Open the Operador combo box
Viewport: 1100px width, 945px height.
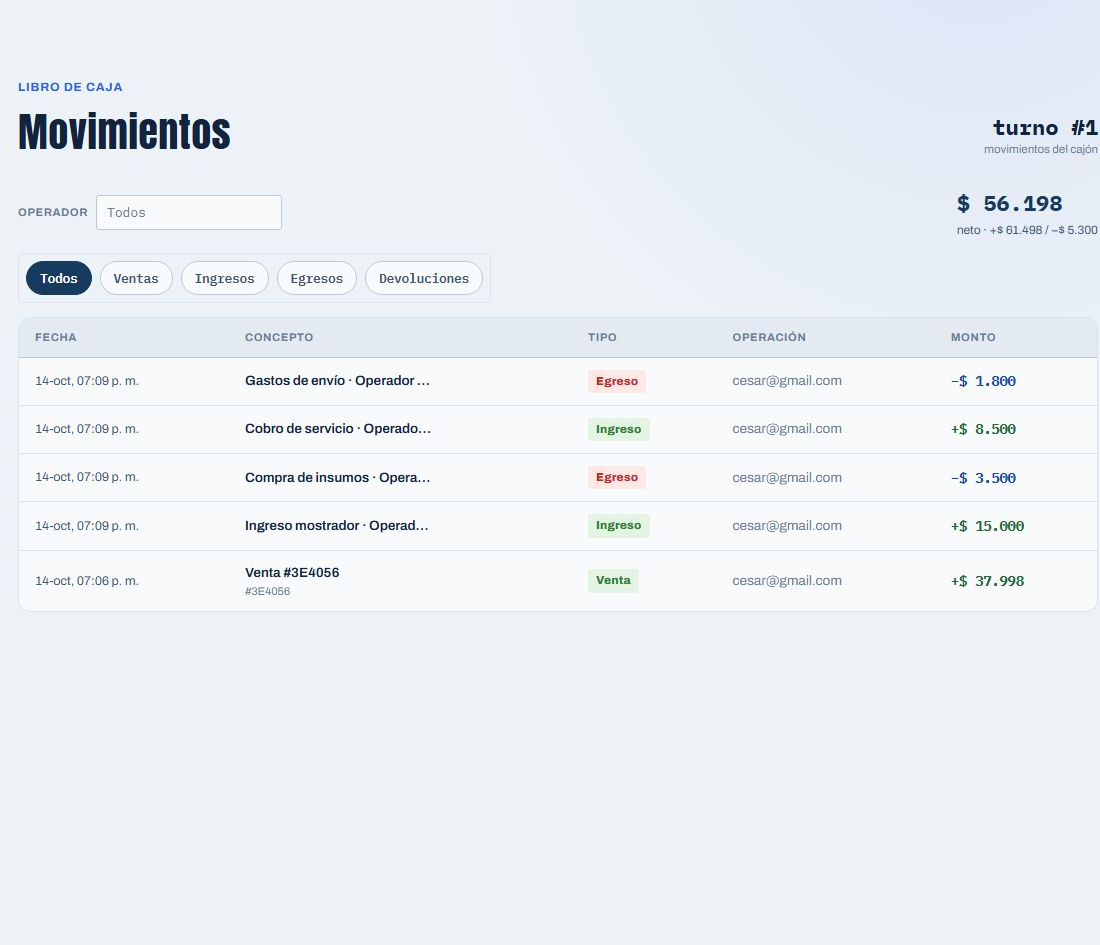pos(189,213)
